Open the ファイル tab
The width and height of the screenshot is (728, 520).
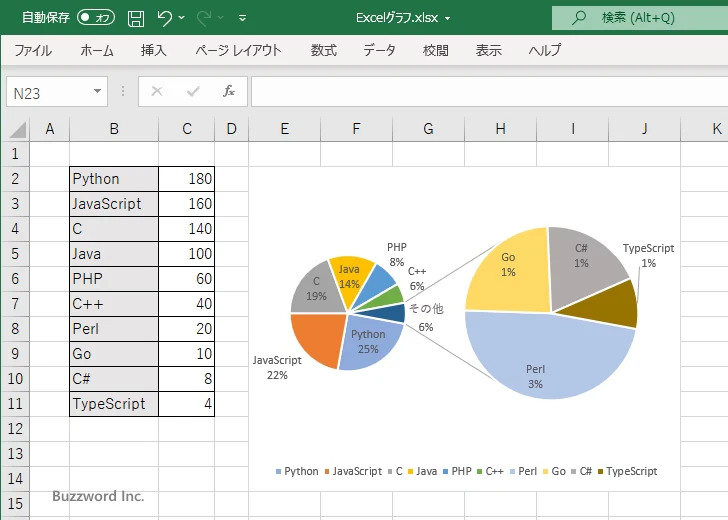tap(33, 50)
